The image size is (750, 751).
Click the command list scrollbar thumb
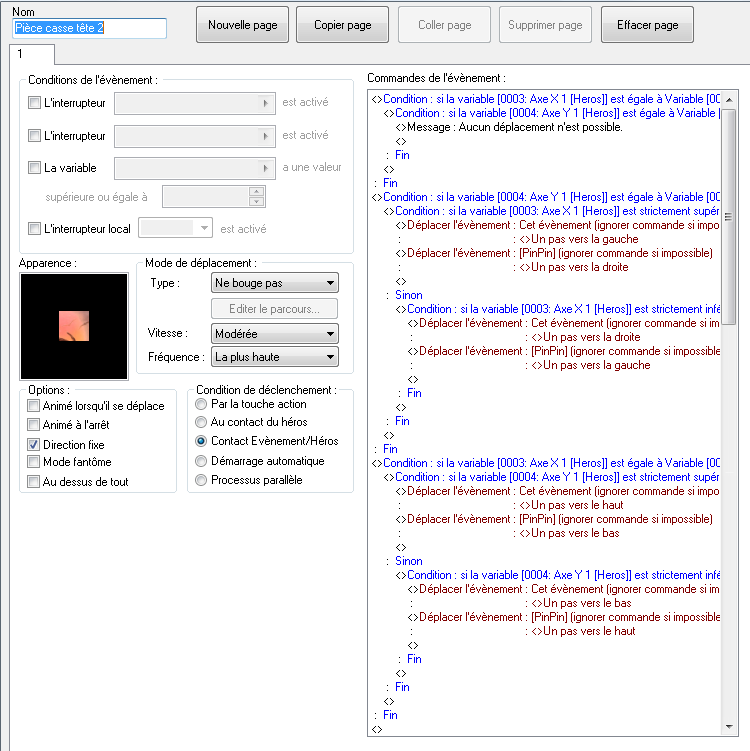729,216
